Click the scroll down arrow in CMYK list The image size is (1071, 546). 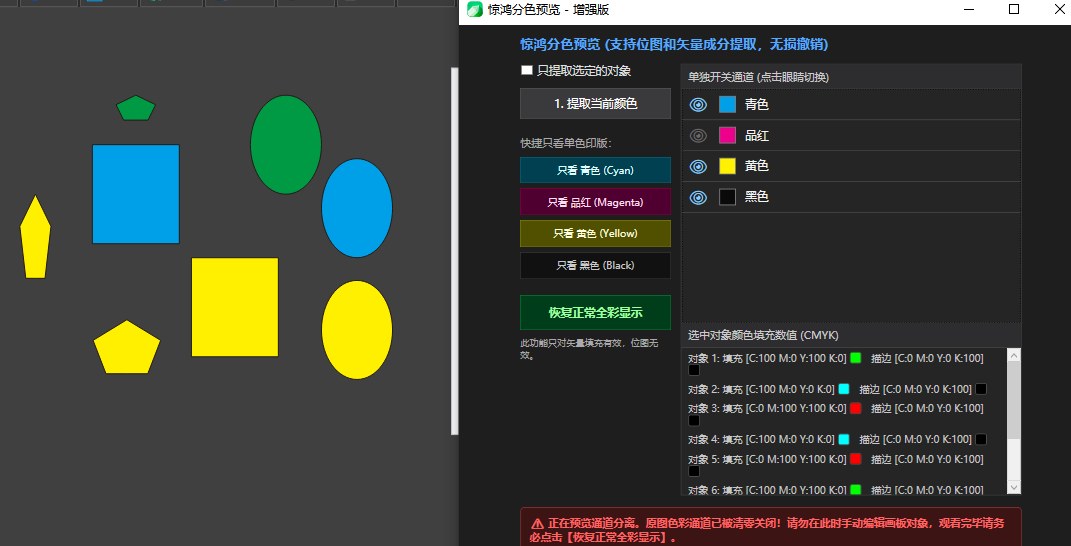[1014, 487]
